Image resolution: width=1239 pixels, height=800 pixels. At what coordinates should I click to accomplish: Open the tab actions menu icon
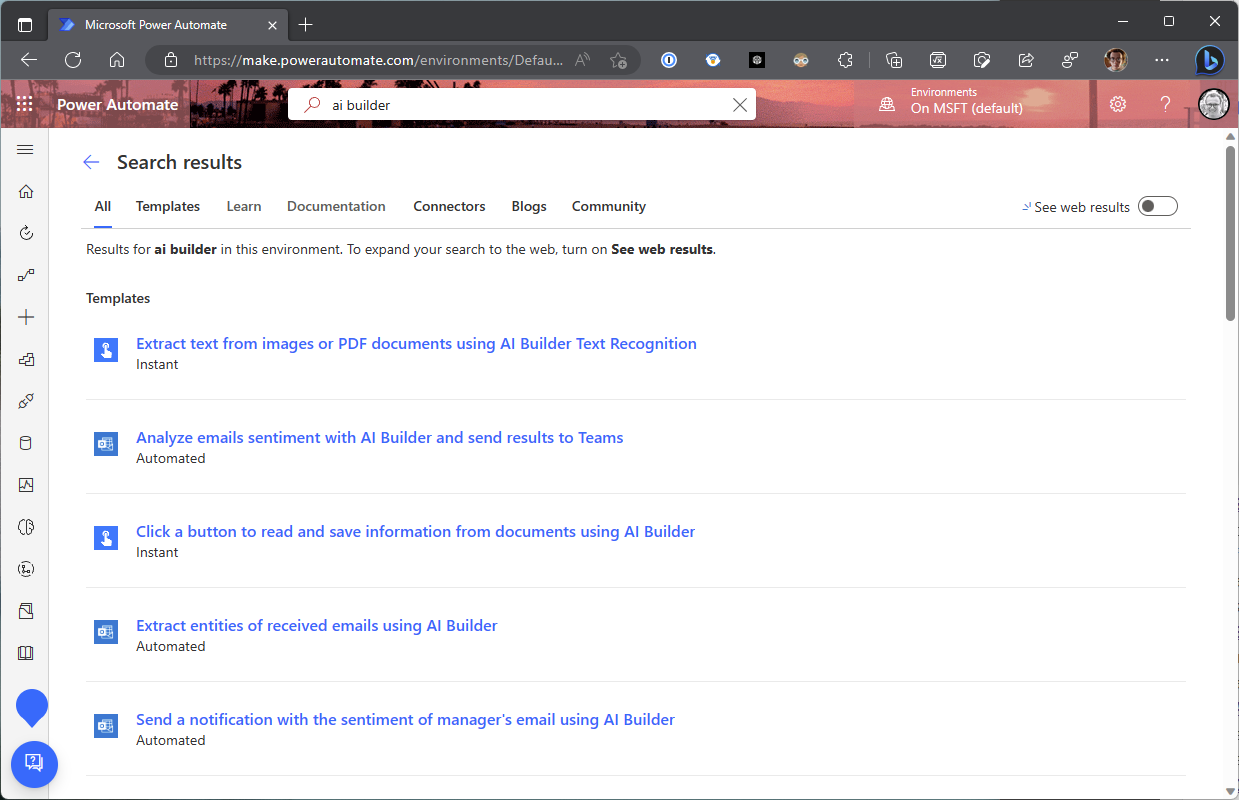[25, 24]
